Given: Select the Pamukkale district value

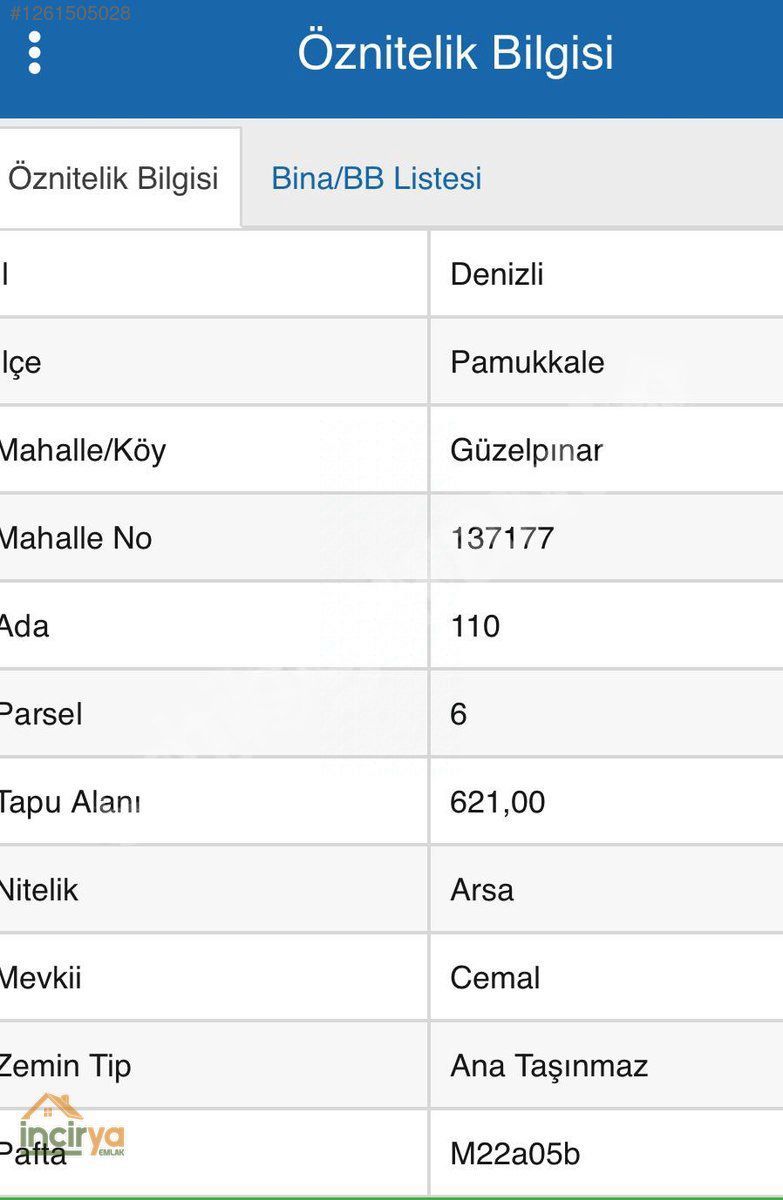Looking at the screenshot, I should click(x=527, y=362).
